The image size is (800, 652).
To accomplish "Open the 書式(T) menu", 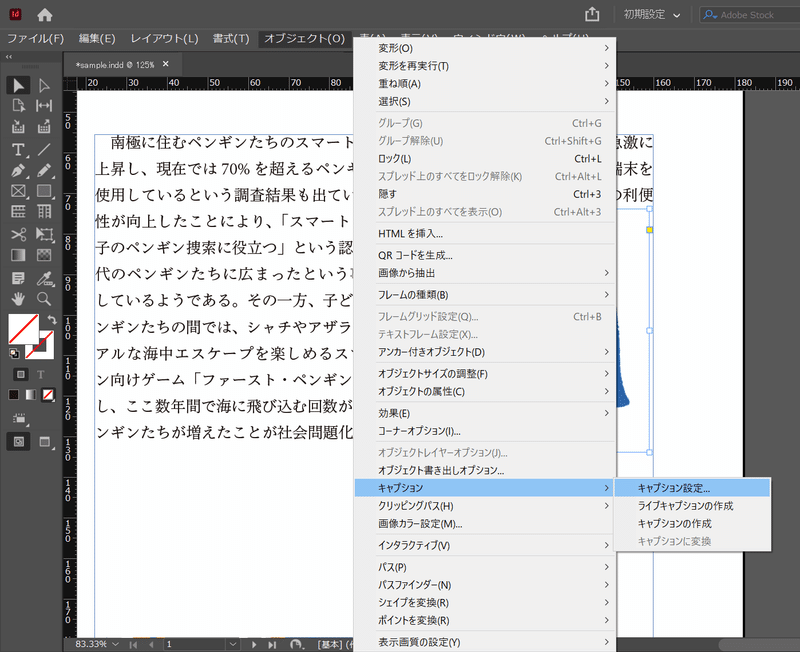I will pyautogui.click(x=231, y=39).
